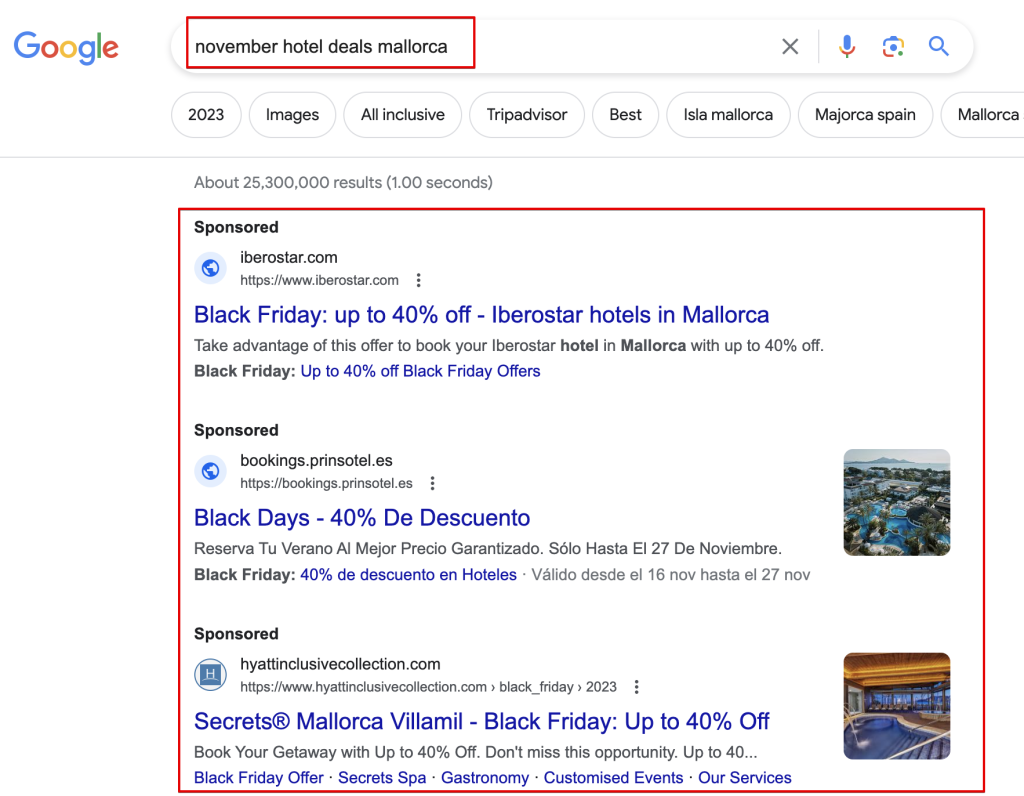
Task: Select the Isla mallorca filter chip
Action: pos(727,115)
